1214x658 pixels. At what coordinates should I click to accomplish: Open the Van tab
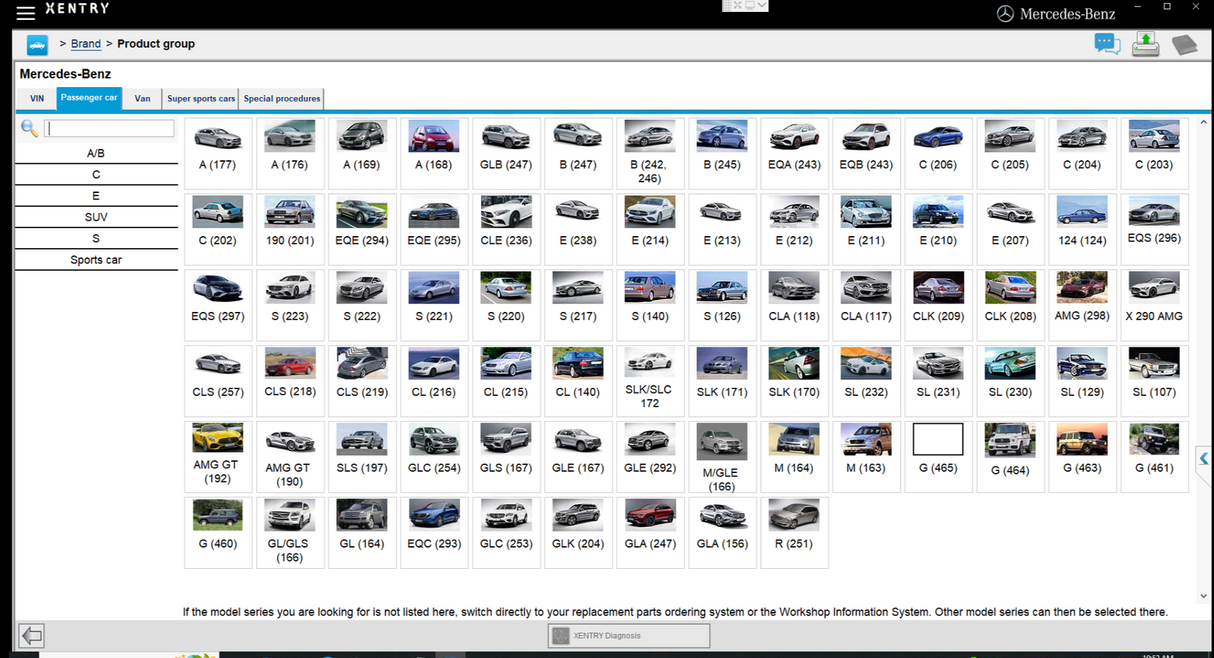tap(143, 99)
